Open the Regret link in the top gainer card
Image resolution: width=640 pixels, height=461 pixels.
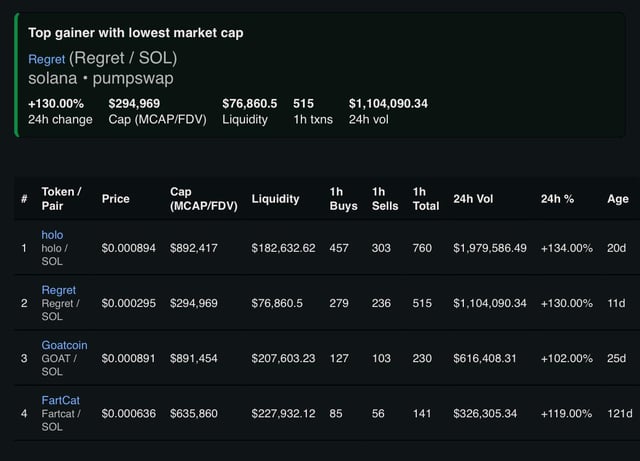tap(46, 59)
